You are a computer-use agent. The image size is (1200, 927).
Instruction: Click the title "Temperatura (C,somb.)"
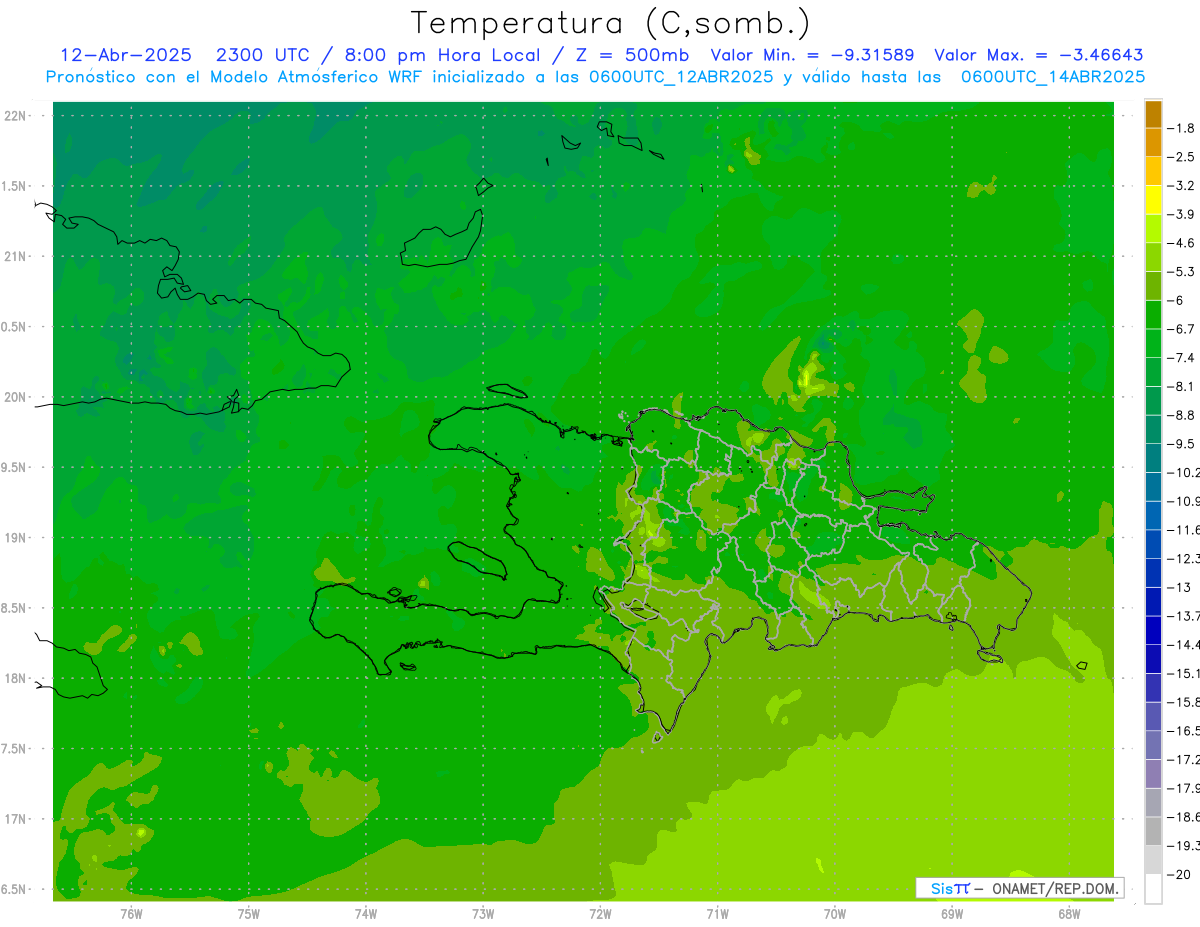pos(611,23)
